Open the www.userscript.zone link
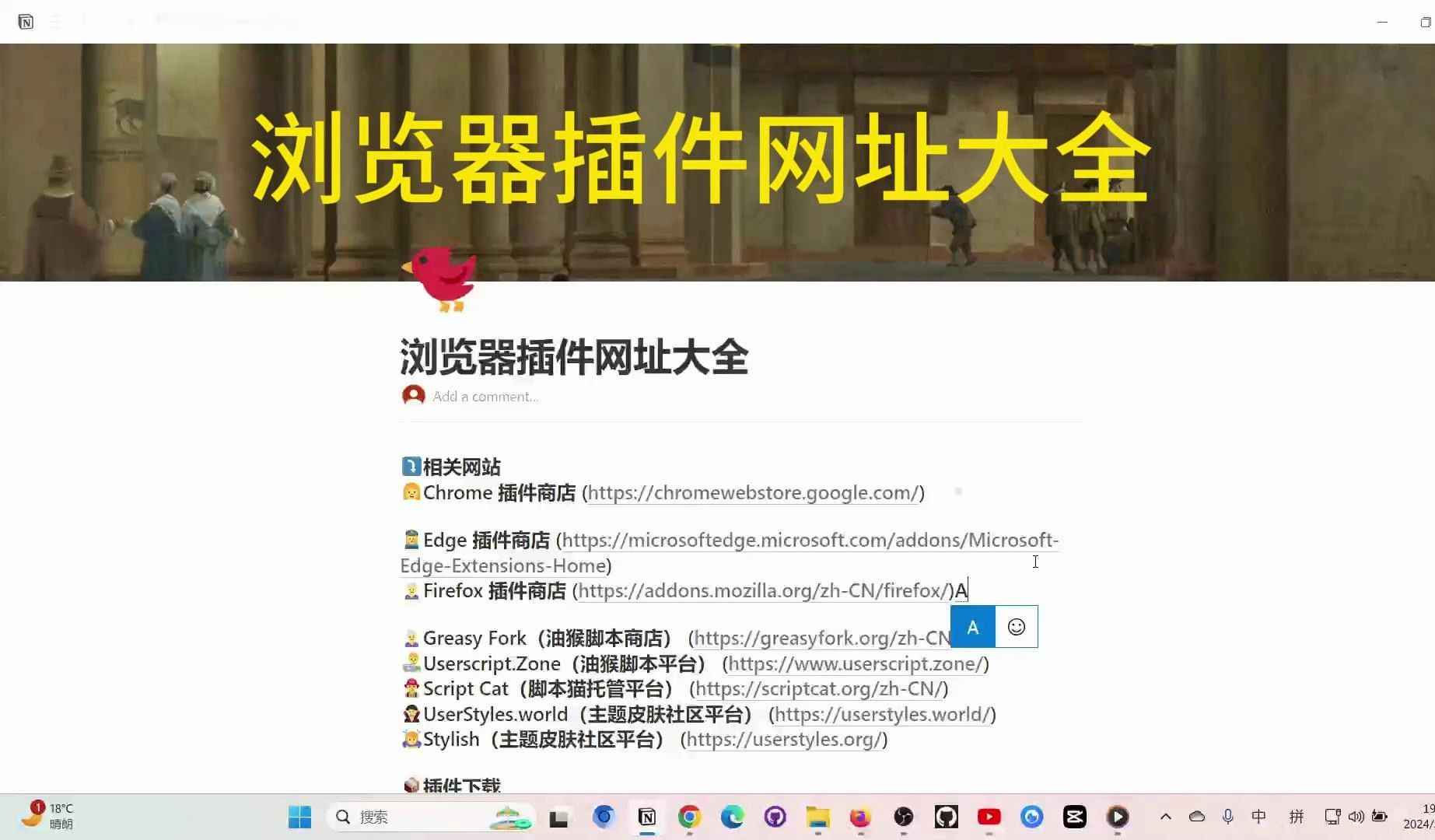This screenshot has height=840, width=1435. (856, 663)
